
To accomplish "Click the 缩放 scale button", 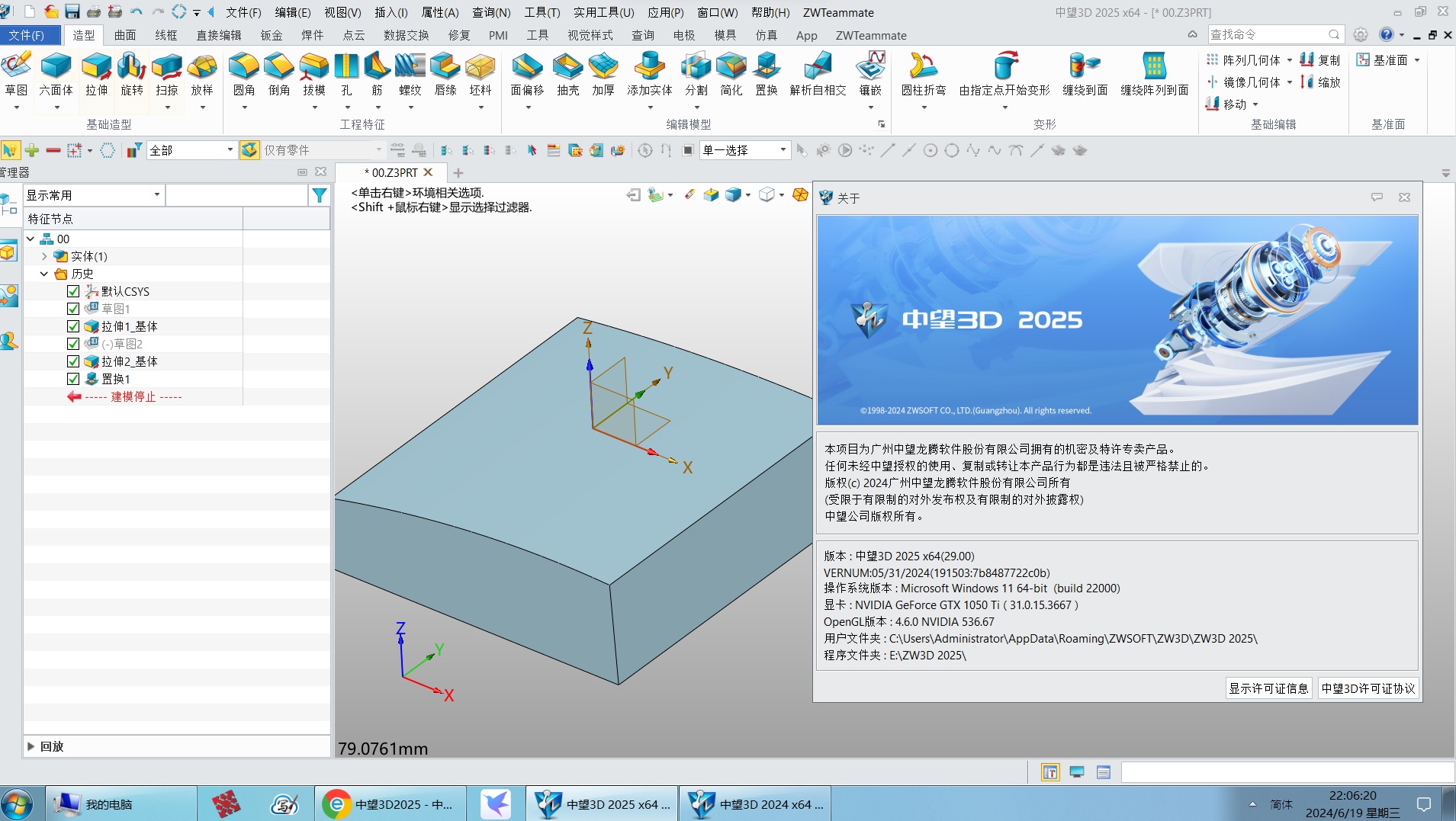I will coord(1320,82).
